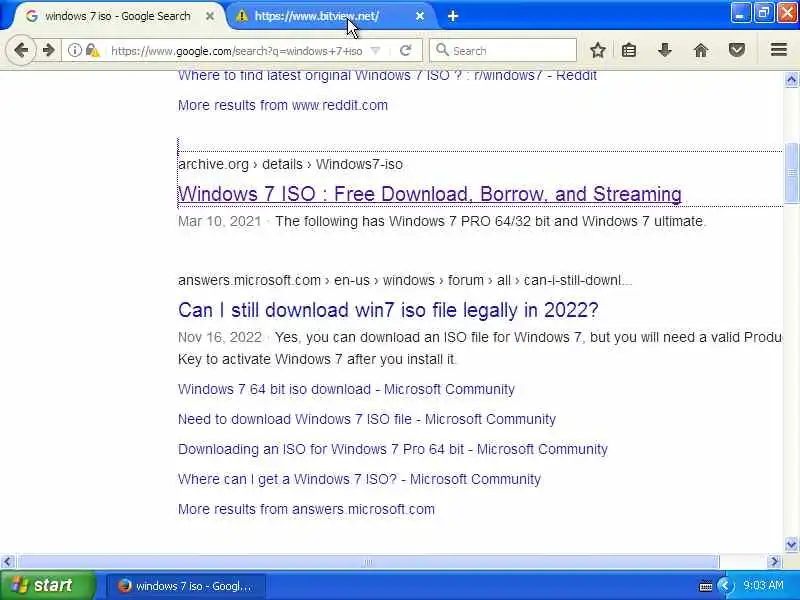The width and height of the screenshot is (800, 600).
Task: Click the vertical scrollbar thumb
Action: pyautogui.click(x=791, y=173)
